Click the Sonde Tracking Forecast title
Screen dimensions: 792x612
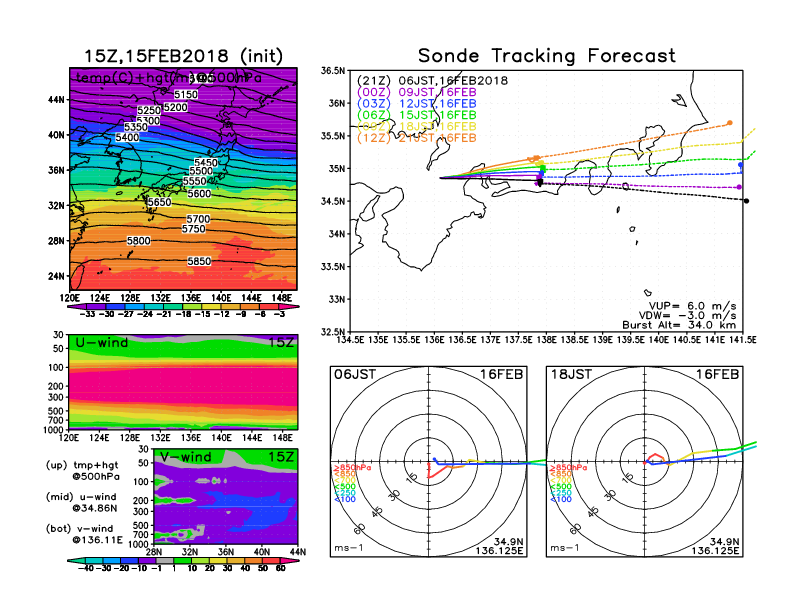click(x=546, y=56)
